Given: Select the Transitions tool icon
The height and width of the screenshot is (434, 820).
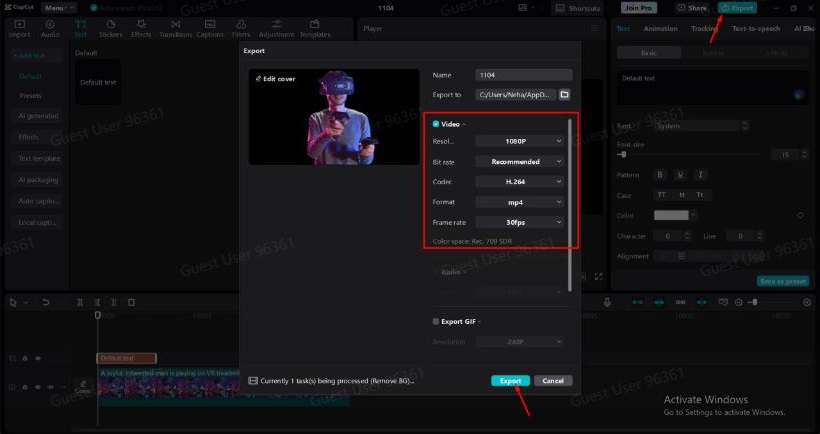Looking at the screenshot, I should [175, 28].
